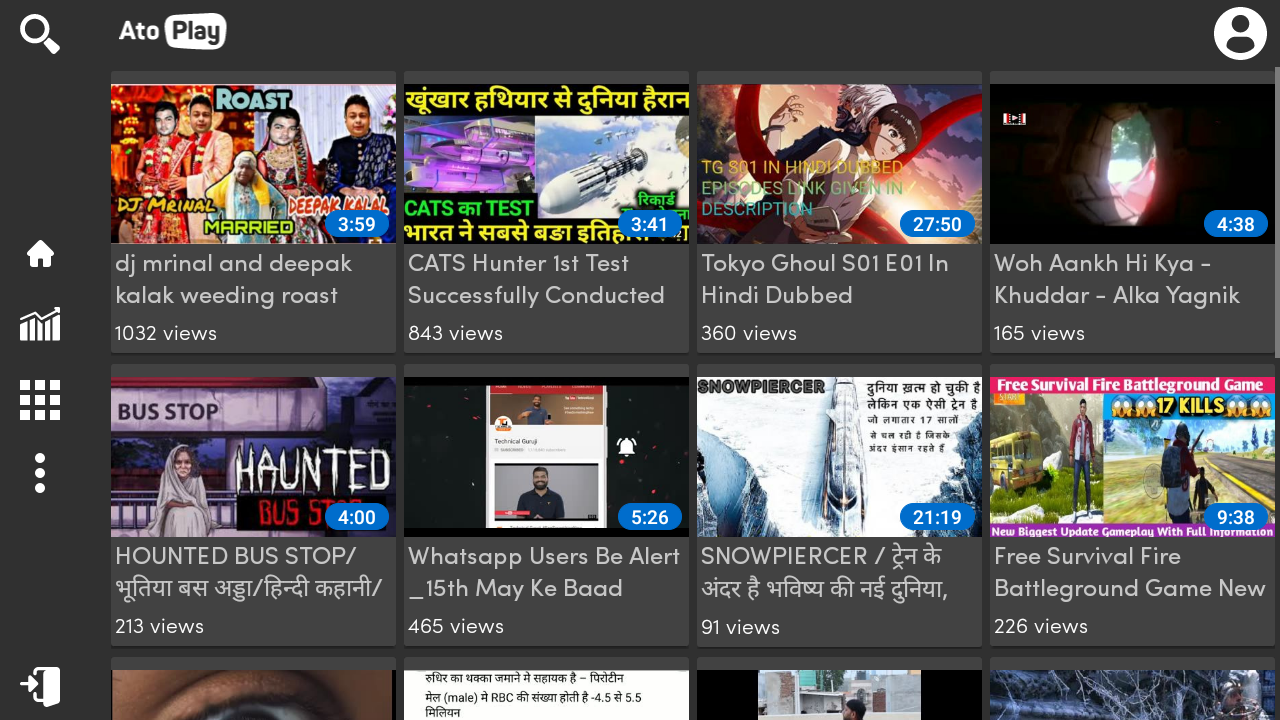Open Tokyo Ghoul S01 E01 thumbnail
1280x720 pixels.
[x=839, y=164]
